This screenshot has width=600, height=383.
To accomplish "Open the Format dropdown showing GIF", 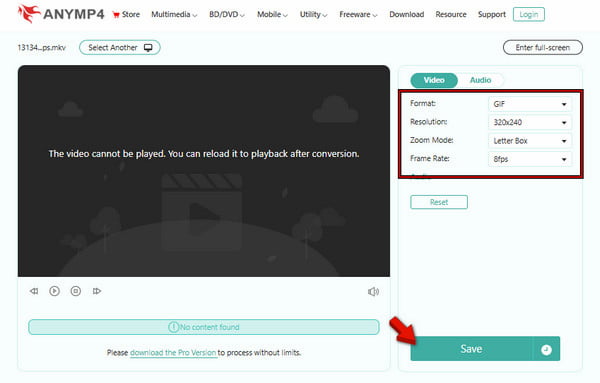I will click(530, 104).
